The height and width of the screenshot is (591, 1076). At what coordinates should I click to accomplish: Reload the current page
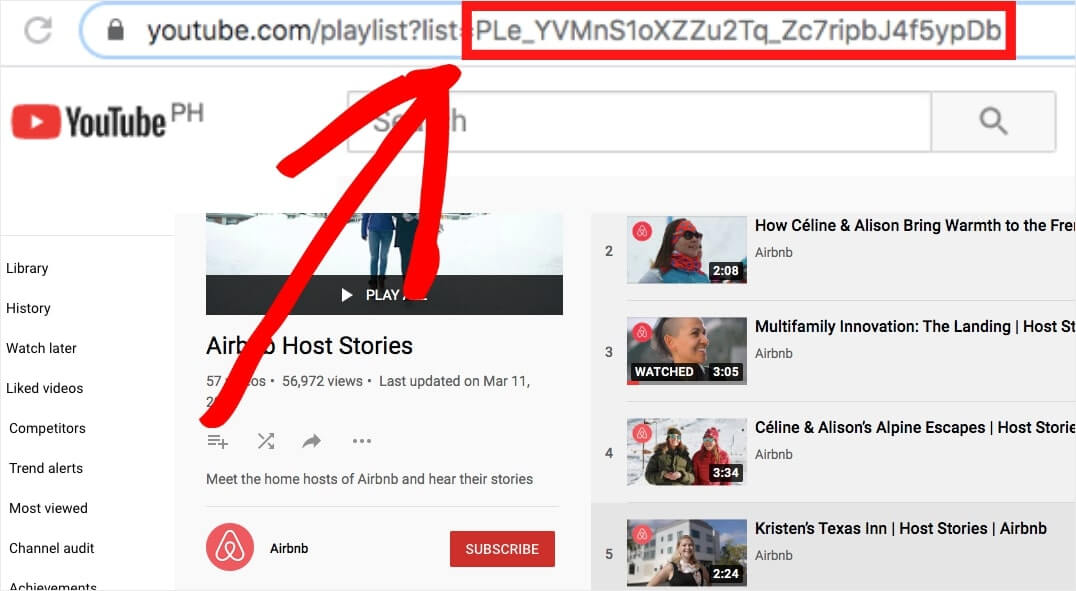click(x=38, y=30)
